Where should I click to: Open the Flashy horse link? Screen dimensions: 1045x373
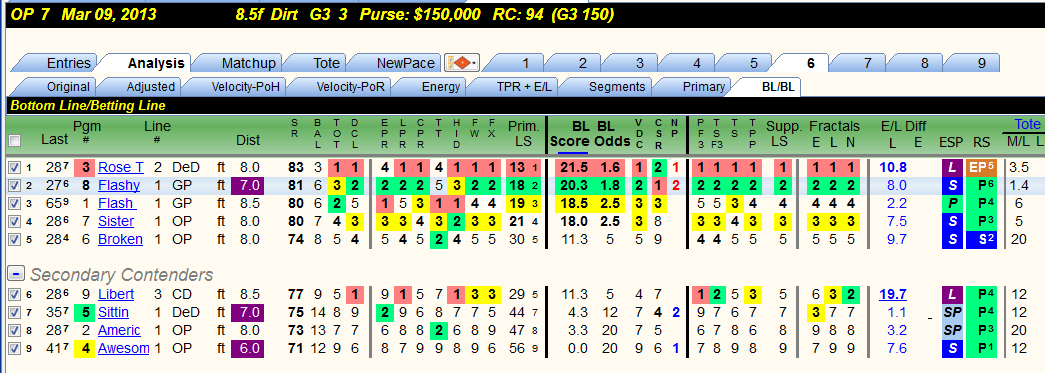click(x=119, y=185)
